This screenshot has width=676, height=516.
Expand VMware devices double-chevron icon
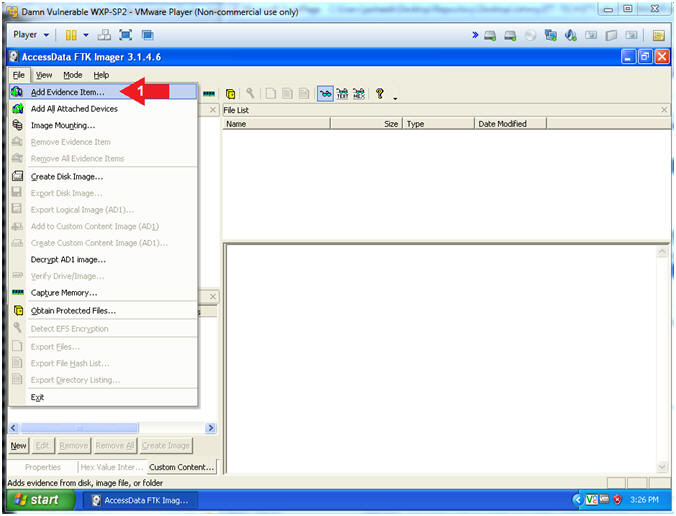tap(475, 35)
